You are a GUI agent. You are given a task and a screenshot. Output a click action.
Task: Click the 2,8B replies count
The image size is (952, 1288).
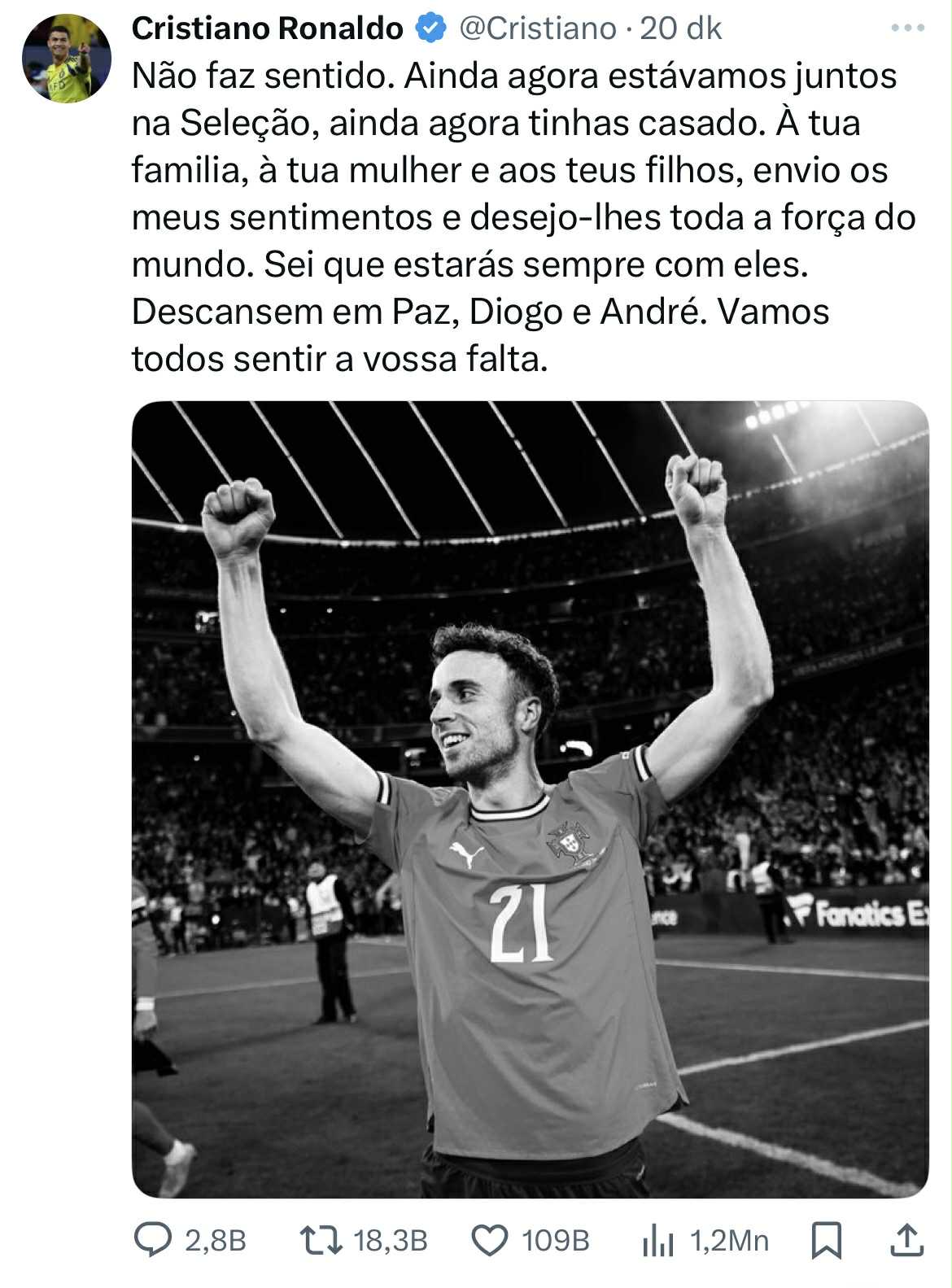(216, 1240)
